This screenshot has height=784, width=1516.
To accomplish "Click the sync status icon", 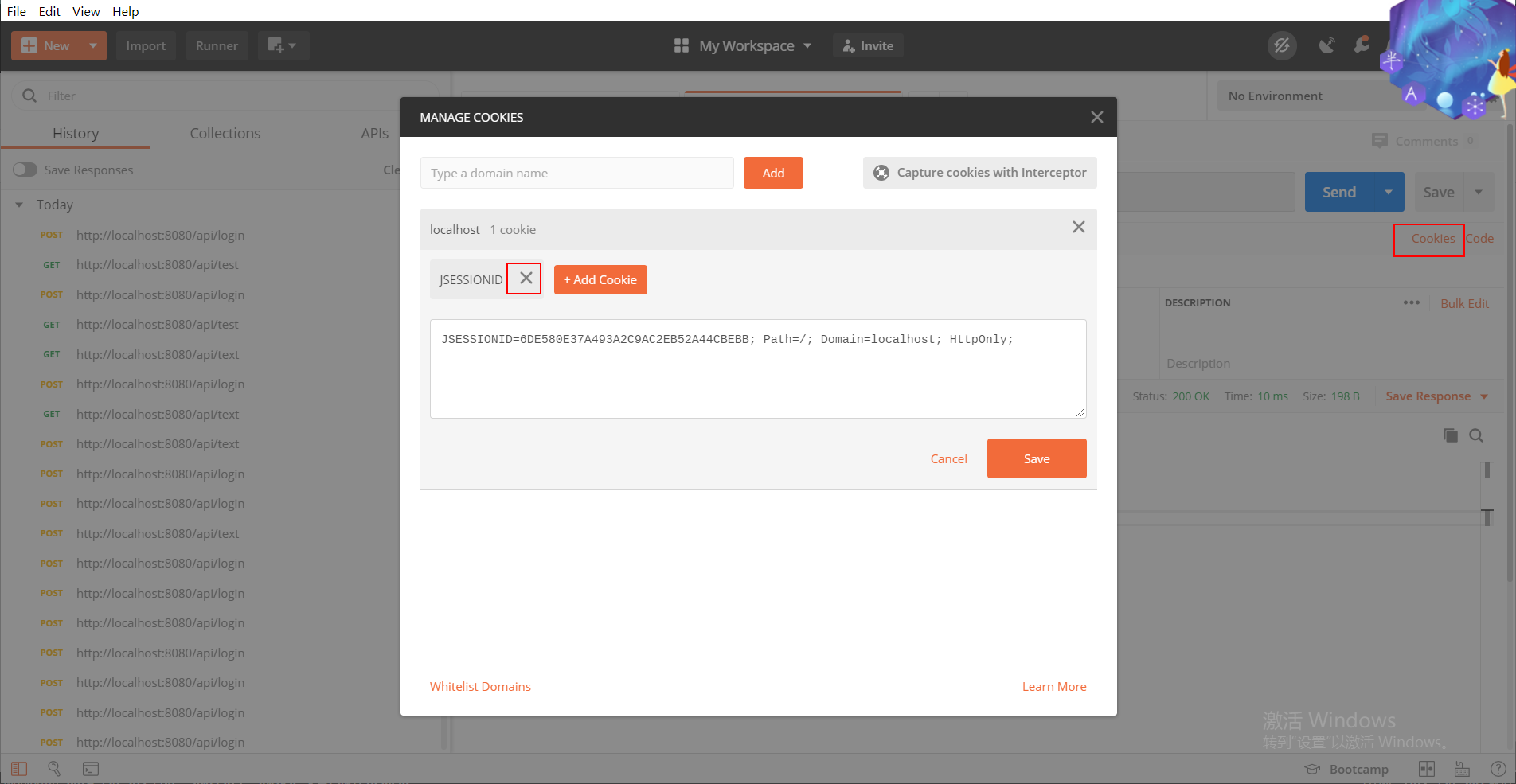I will [x=1281, y=45].
